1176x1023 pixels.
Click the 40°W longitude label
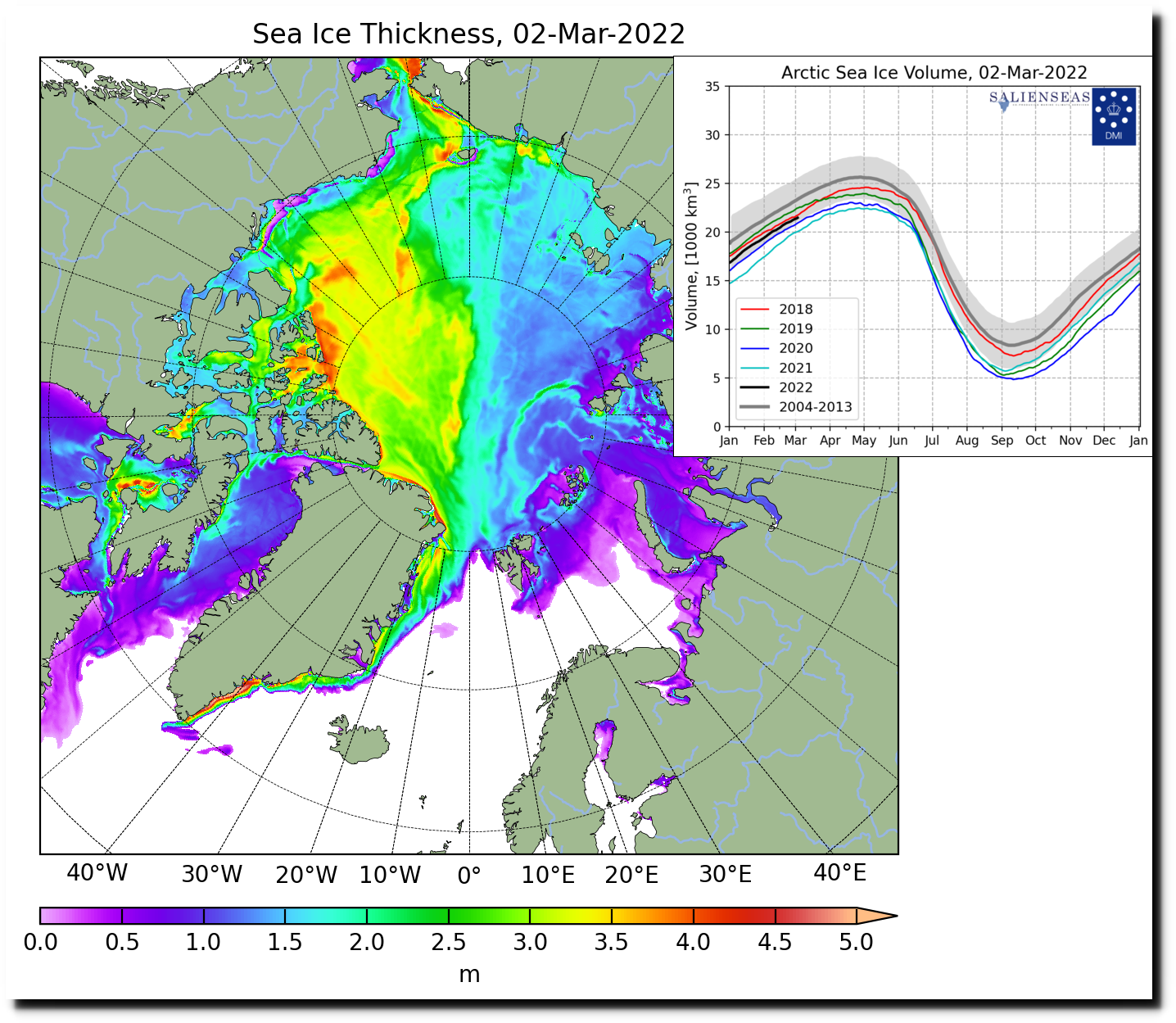click(97, 872)
